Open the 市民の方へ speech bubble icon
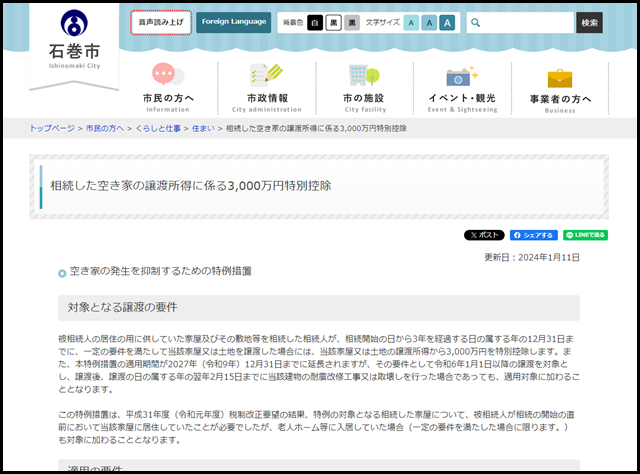The height and width of the screenshot is (474, 640). 168,74
